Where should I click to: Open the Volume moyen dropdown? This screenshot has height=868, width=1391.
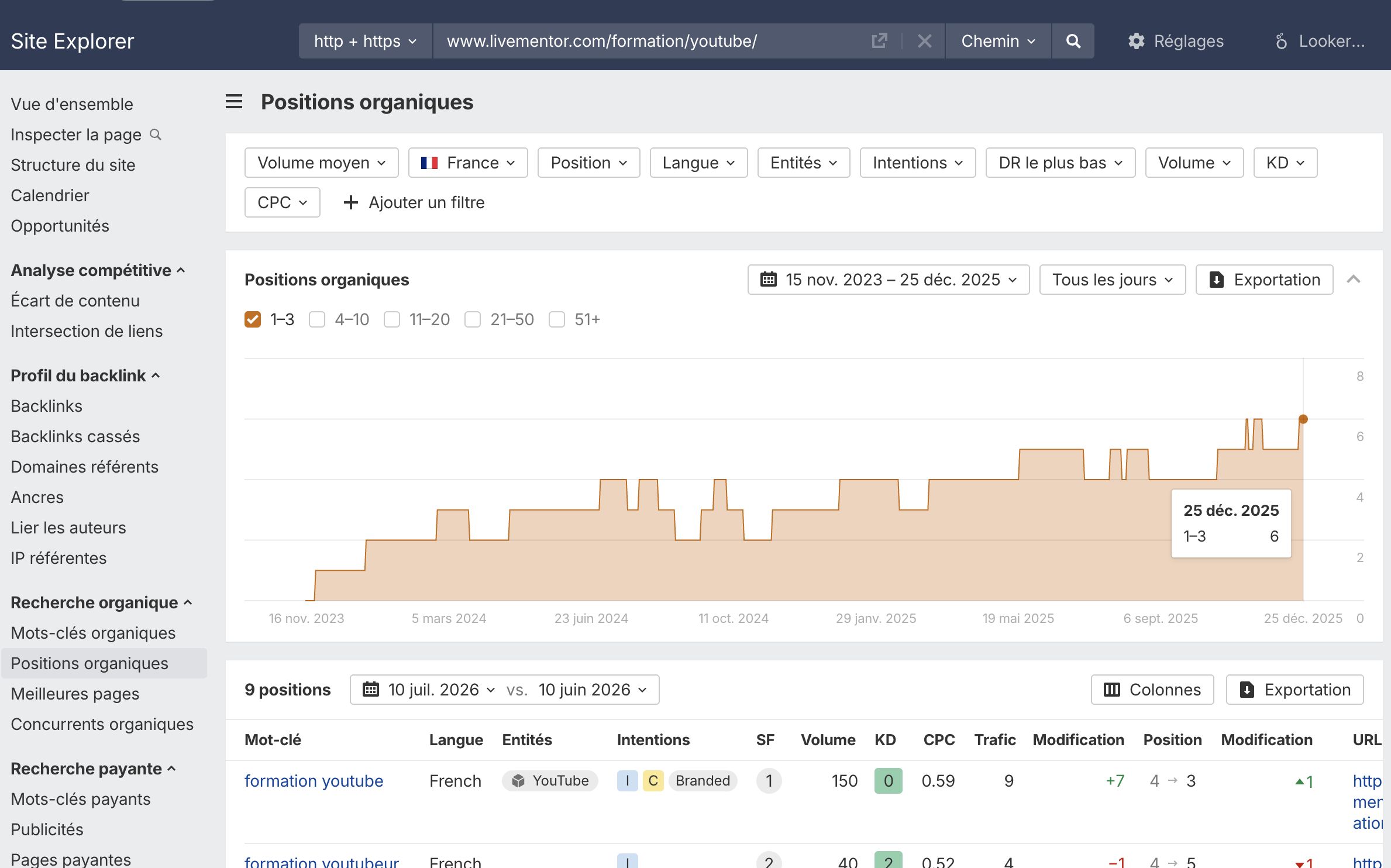pyautogui.click(x=322, y=163)
